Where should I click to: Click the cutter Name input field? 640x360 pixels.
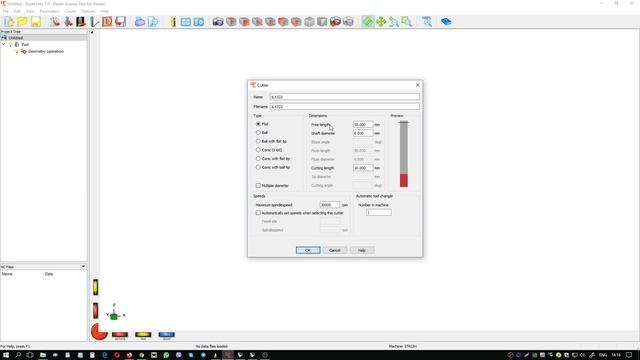[x=344, y=97]
